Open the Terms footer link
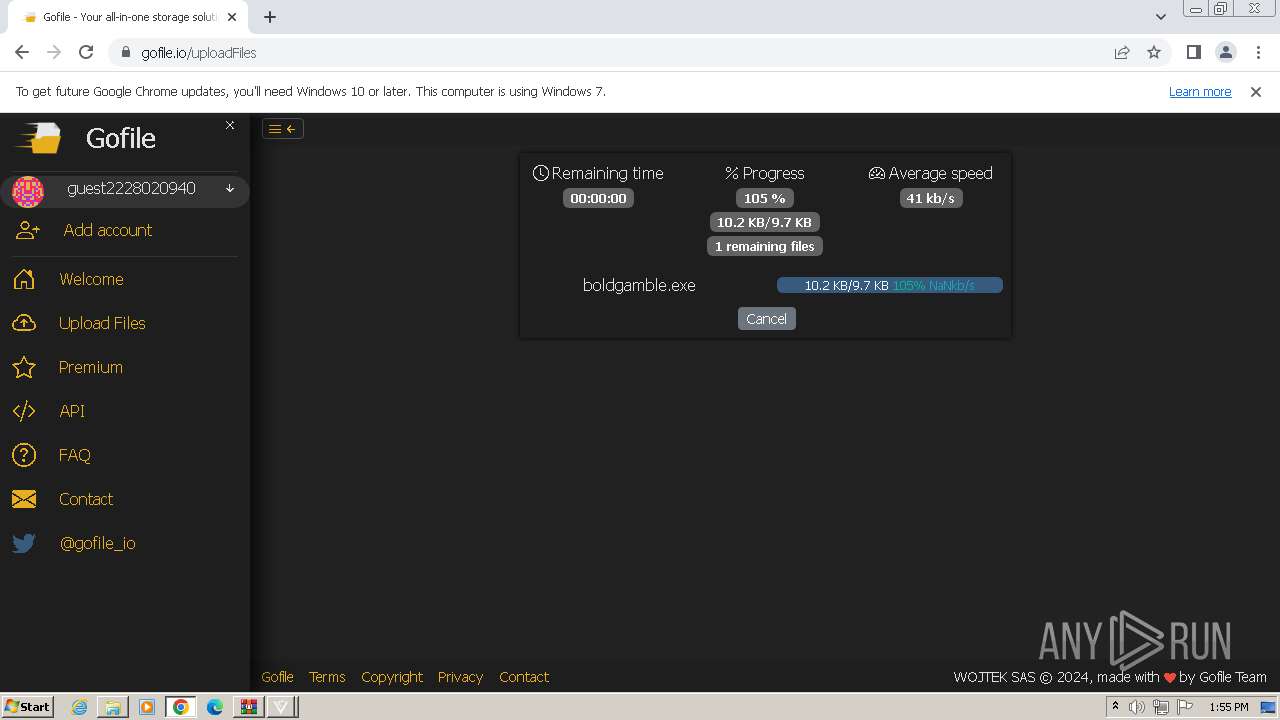Screen dimensions: 1280x720 tap(327, 677)
